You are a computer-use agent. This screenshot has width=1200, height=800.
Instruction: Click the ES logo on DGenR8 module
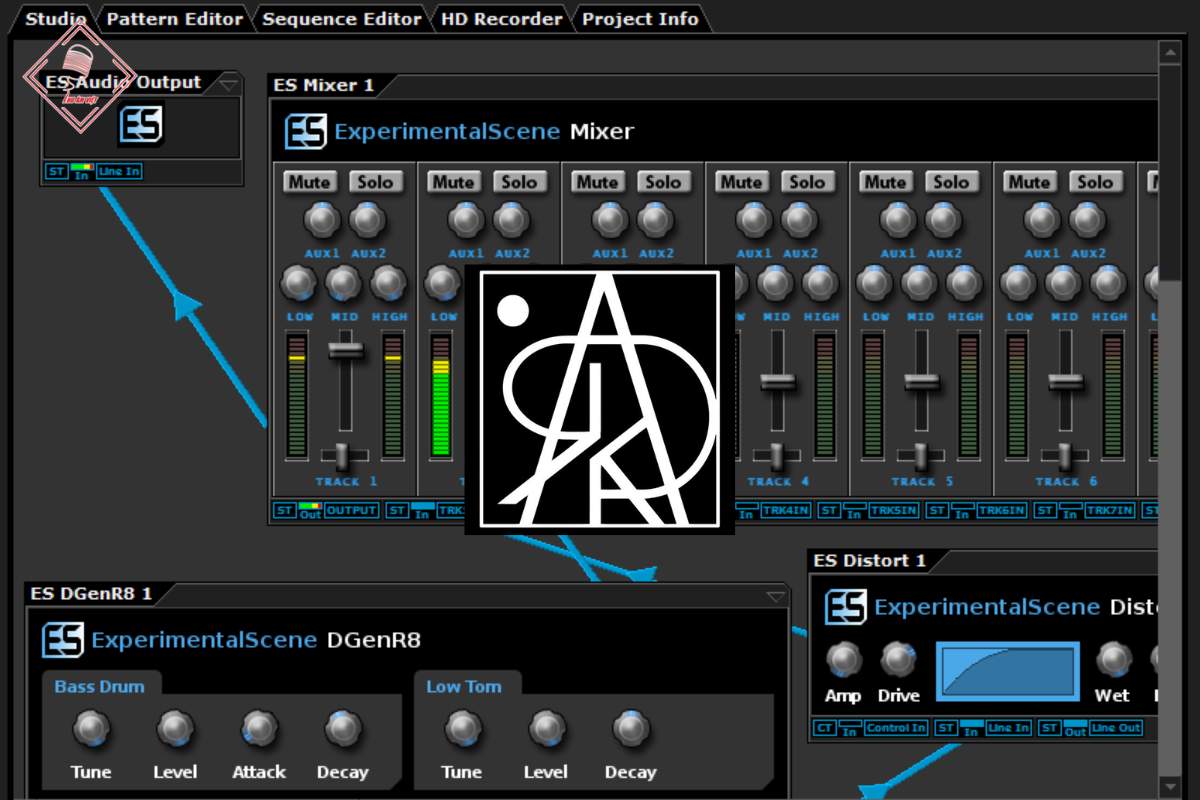[62, 640]
